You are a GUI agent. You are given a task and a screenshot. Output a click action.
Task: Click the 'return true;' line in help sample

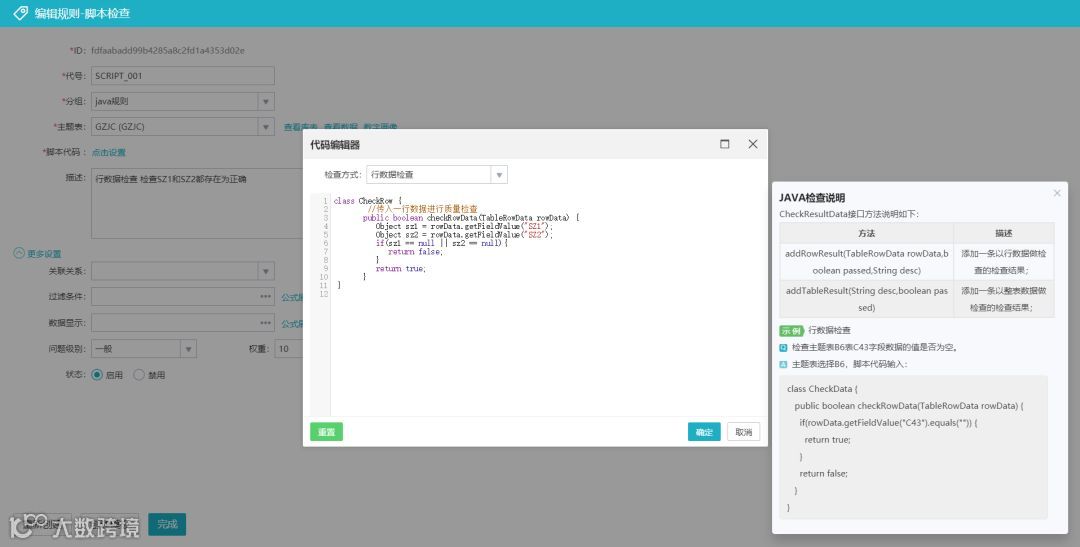pos(827,440)
